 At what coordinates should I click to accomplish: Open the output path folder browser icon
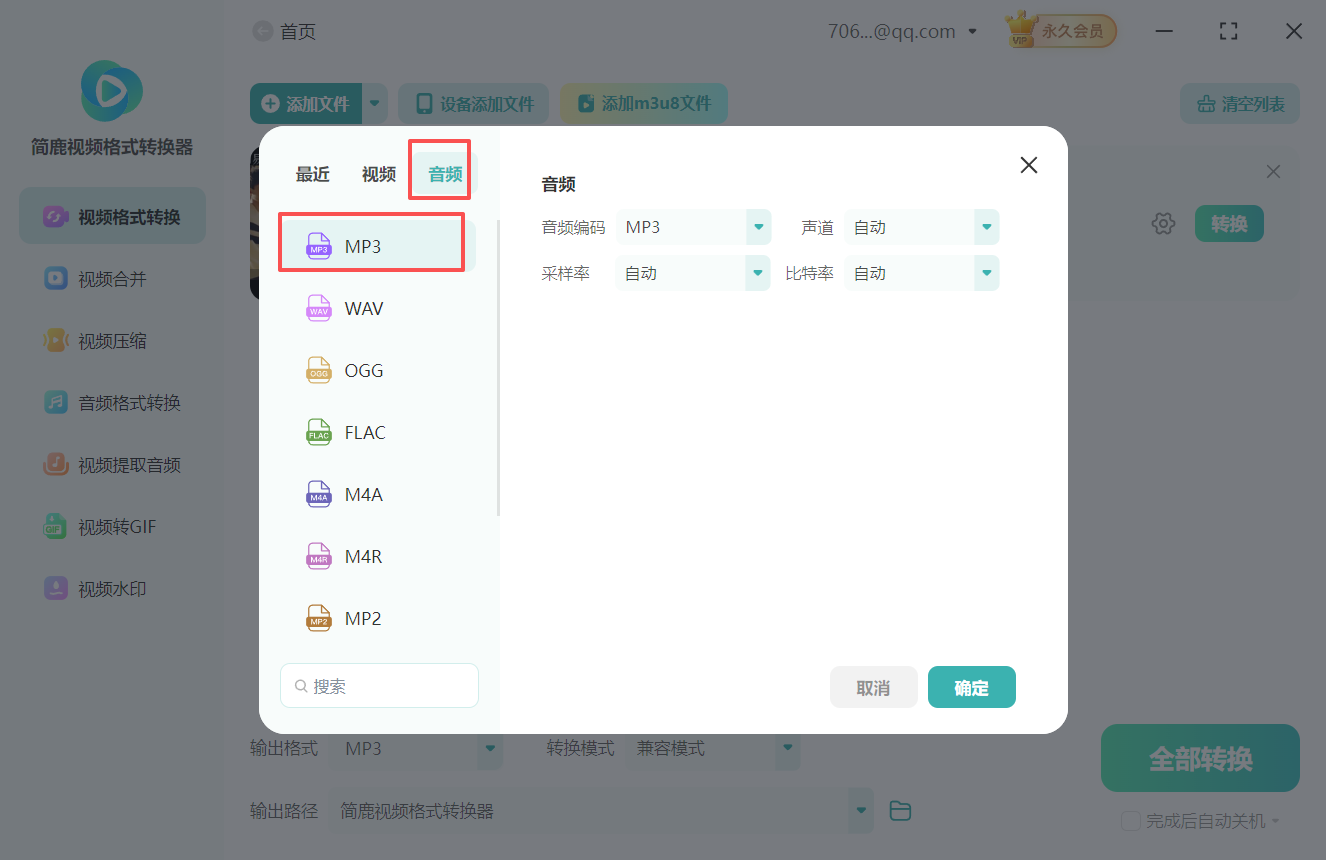click(899, 810)
